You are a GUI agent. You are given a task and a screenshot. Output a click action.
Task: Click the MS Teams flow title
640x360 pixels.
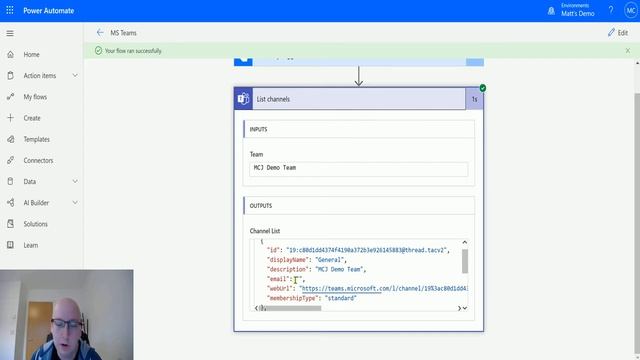(123, 33)
